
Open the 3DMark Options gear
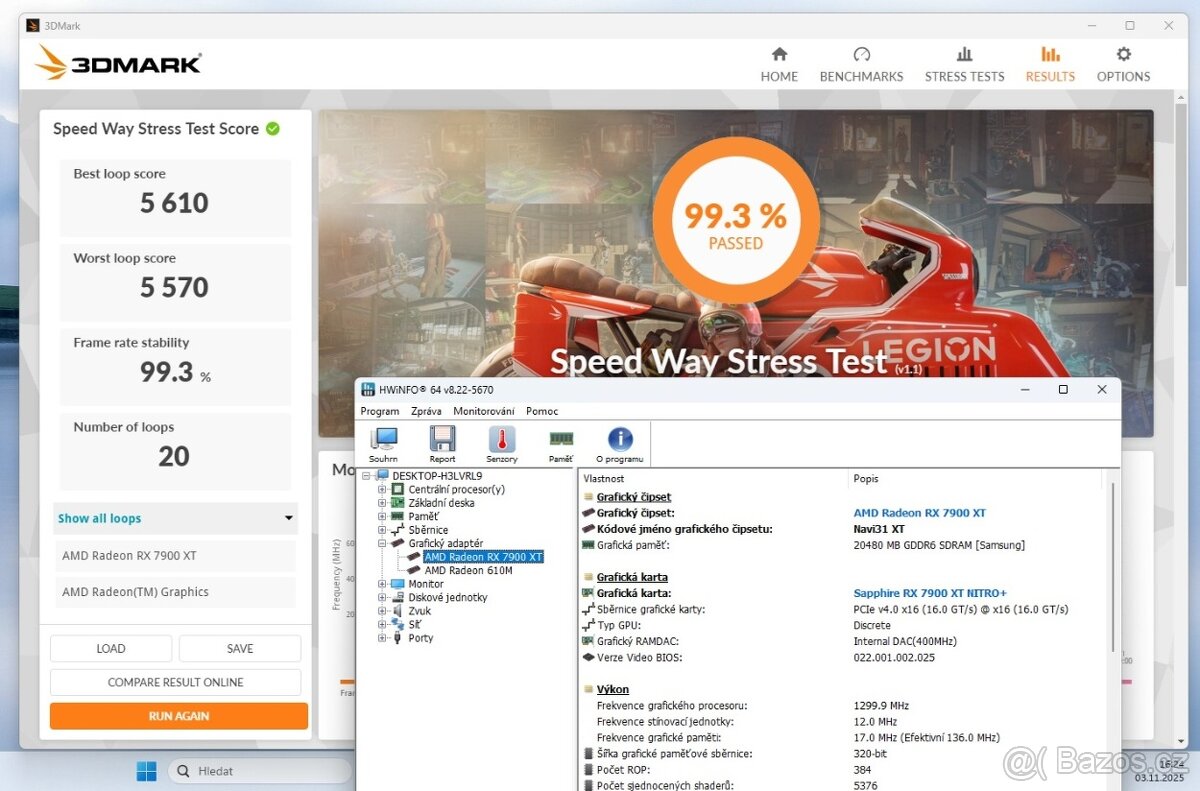tap(1123, 64)
